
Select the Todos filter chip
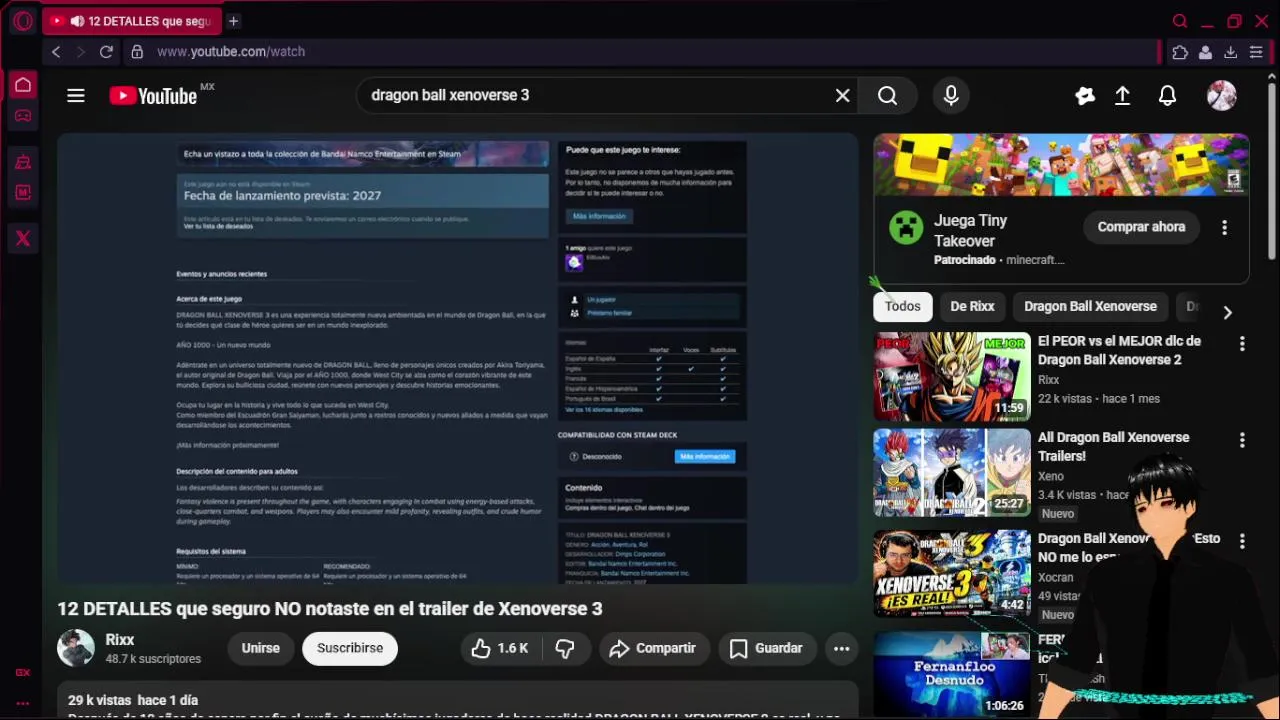coord(902,306)
